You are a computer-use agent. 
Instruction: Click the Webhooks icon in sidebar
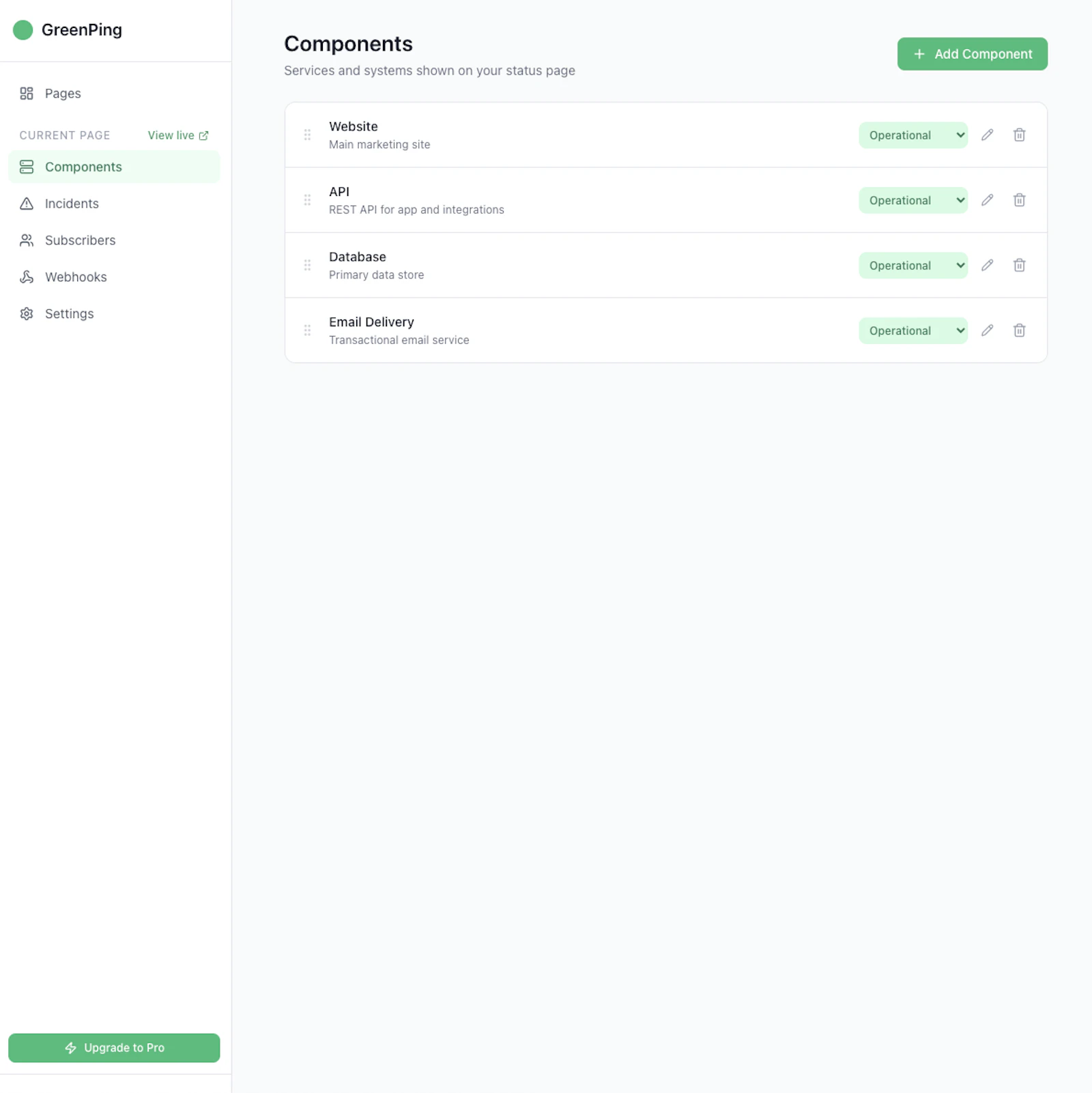coord(27,276)
